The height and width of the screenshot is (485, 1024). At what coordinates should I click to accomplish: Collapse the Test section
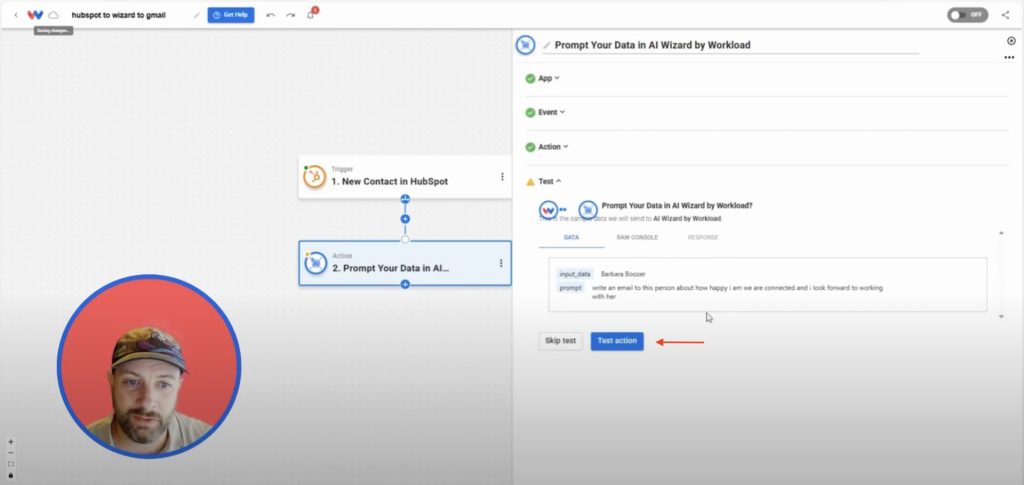[x=549, y=181]
